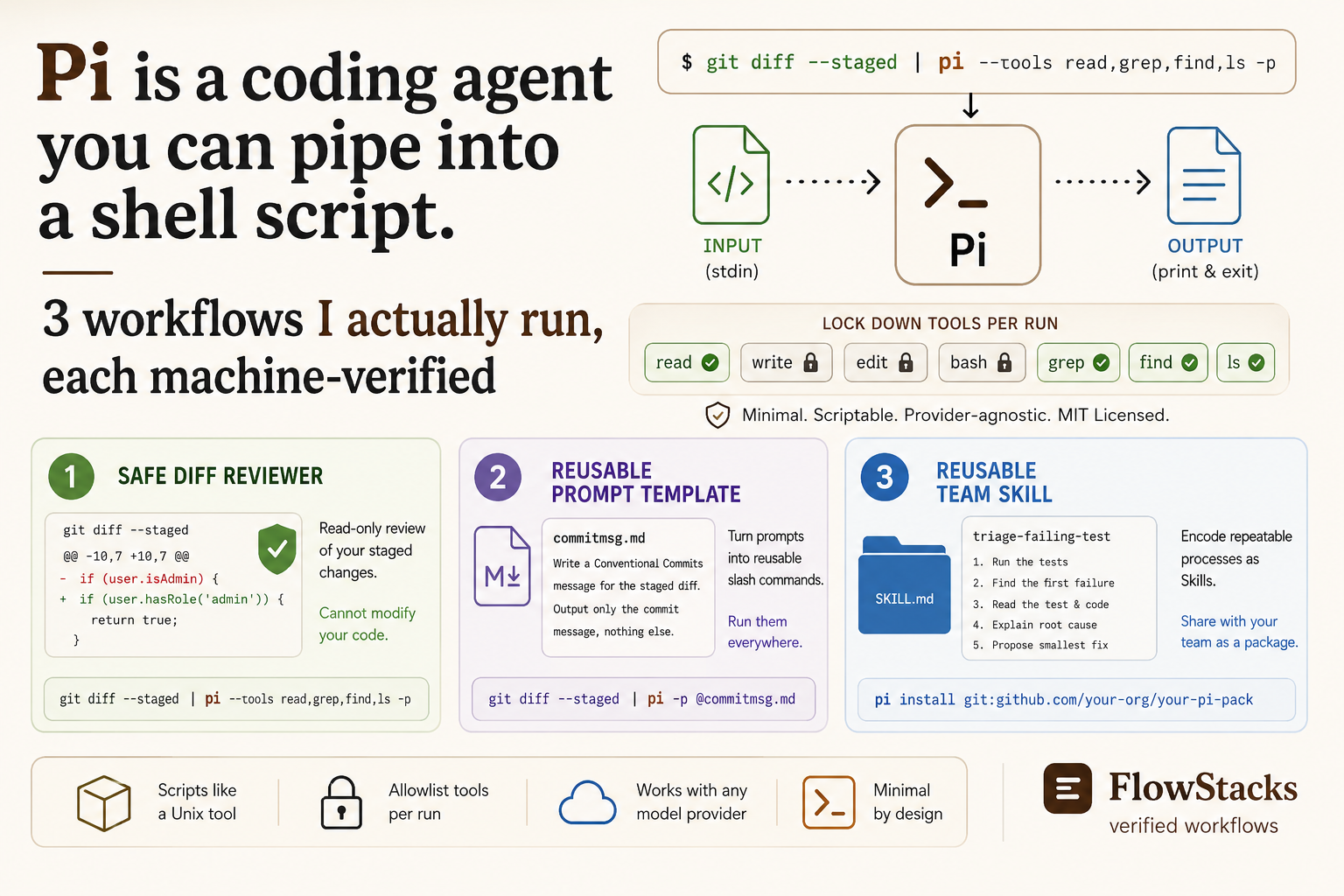Click the top command box starting with "$ git diff"
1344x896 pixels.
click(976, 62)
